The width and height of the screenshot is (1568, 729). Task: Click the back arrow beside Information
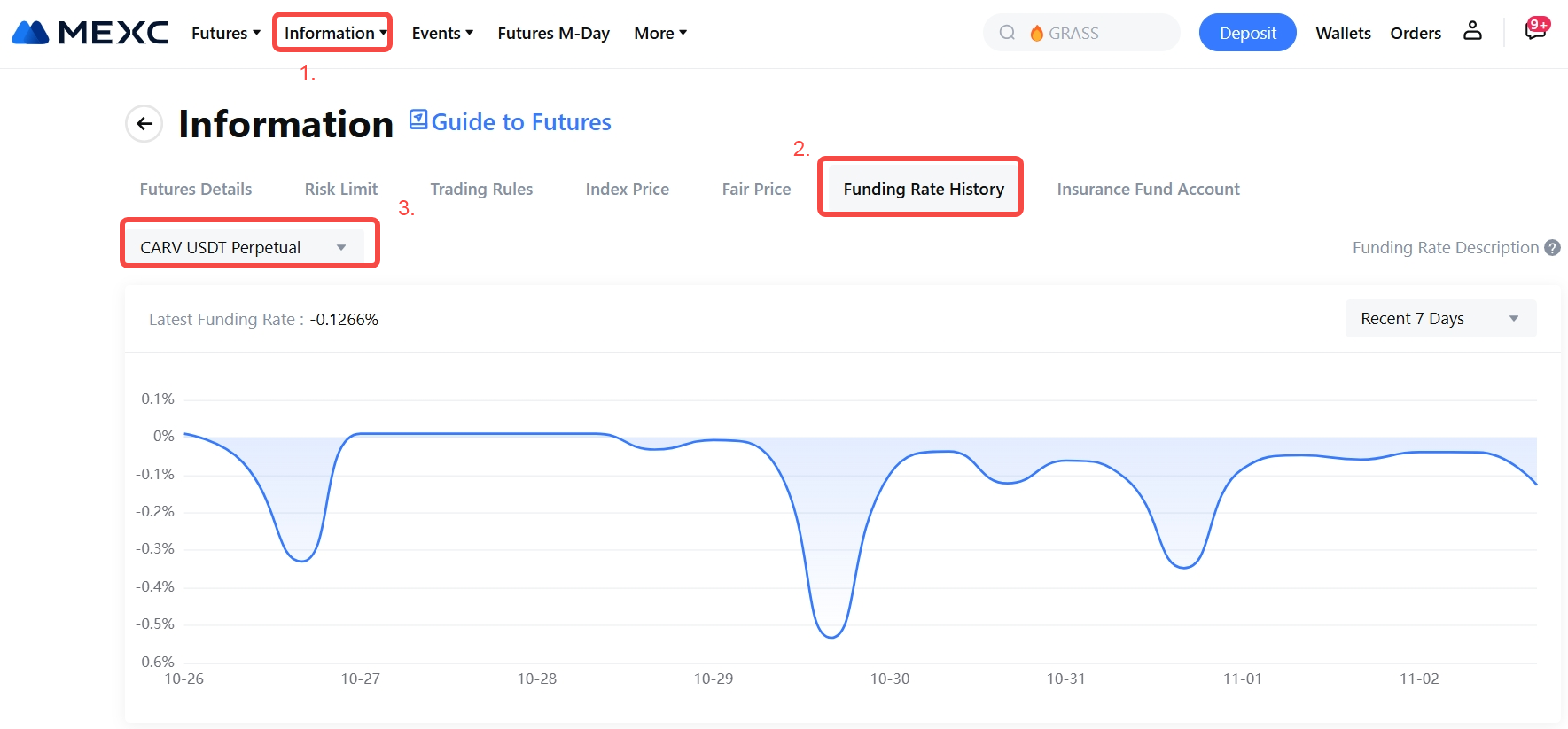click(144, 124)
